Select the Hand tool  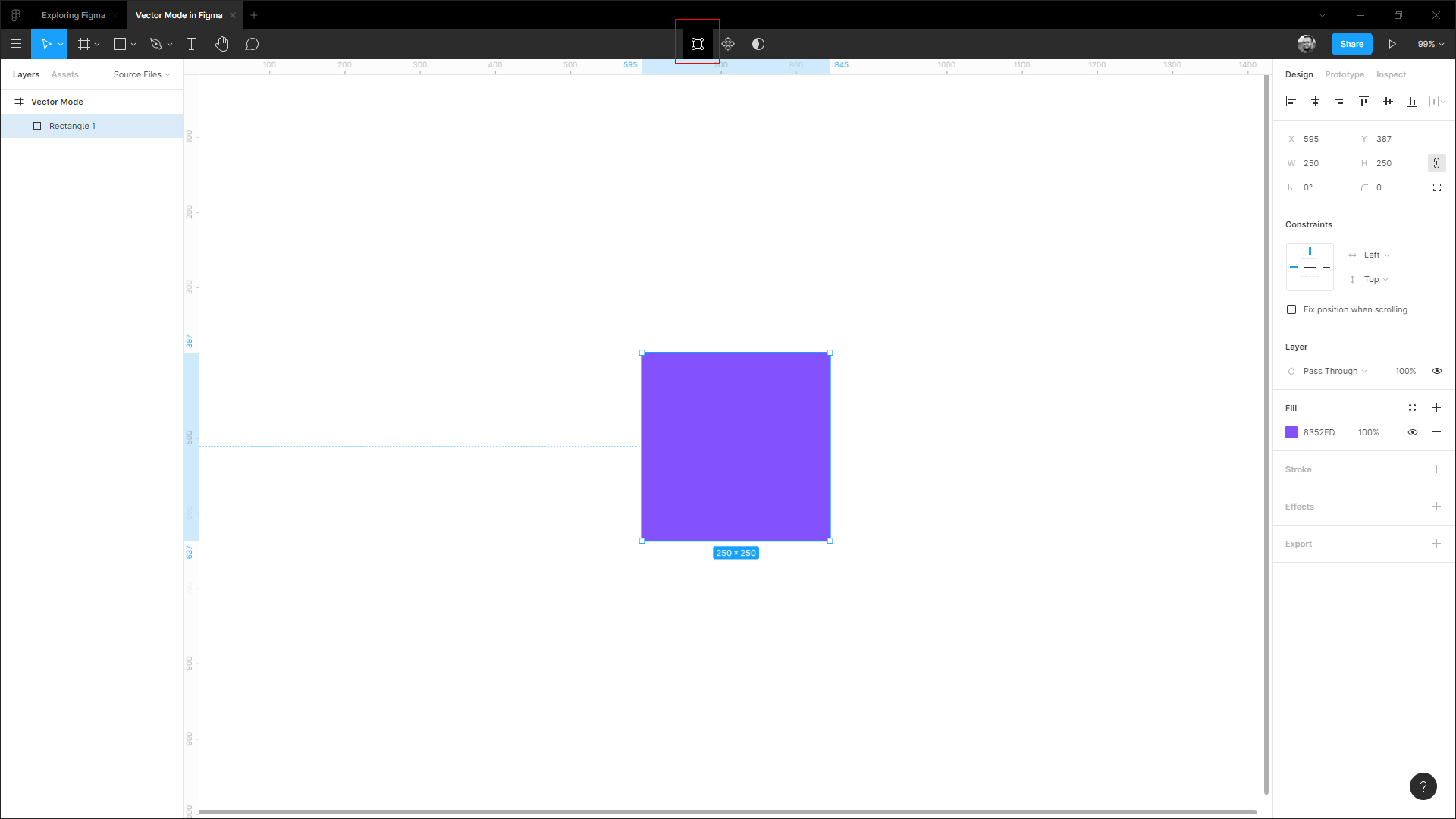[221, 44]
